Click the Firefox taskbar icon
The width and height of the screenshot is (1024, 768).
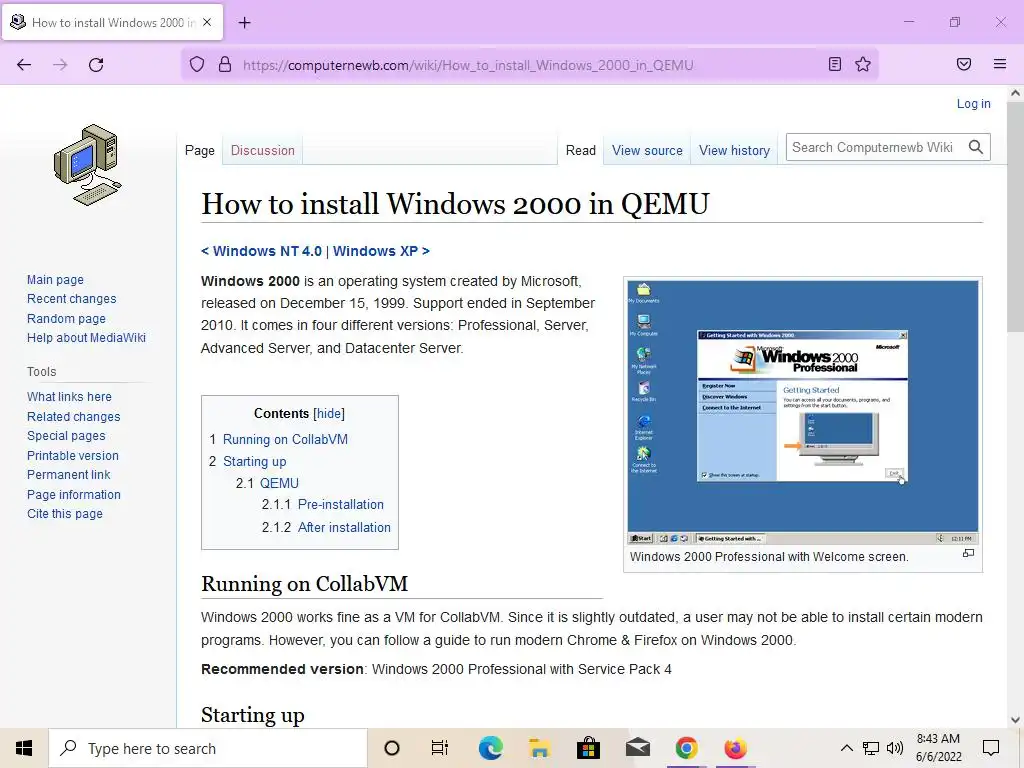pyautogui.click(x=735, y=748)
